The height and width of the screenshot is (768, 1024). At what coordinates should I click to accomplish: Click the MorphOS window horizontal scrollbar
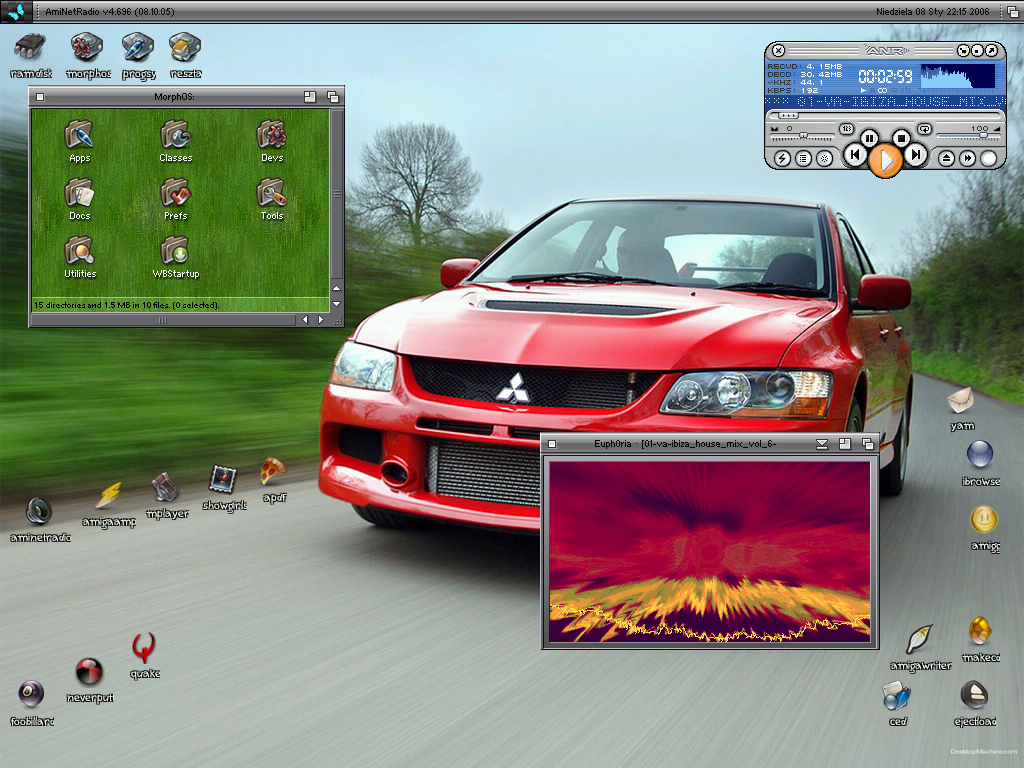point(163,320)
